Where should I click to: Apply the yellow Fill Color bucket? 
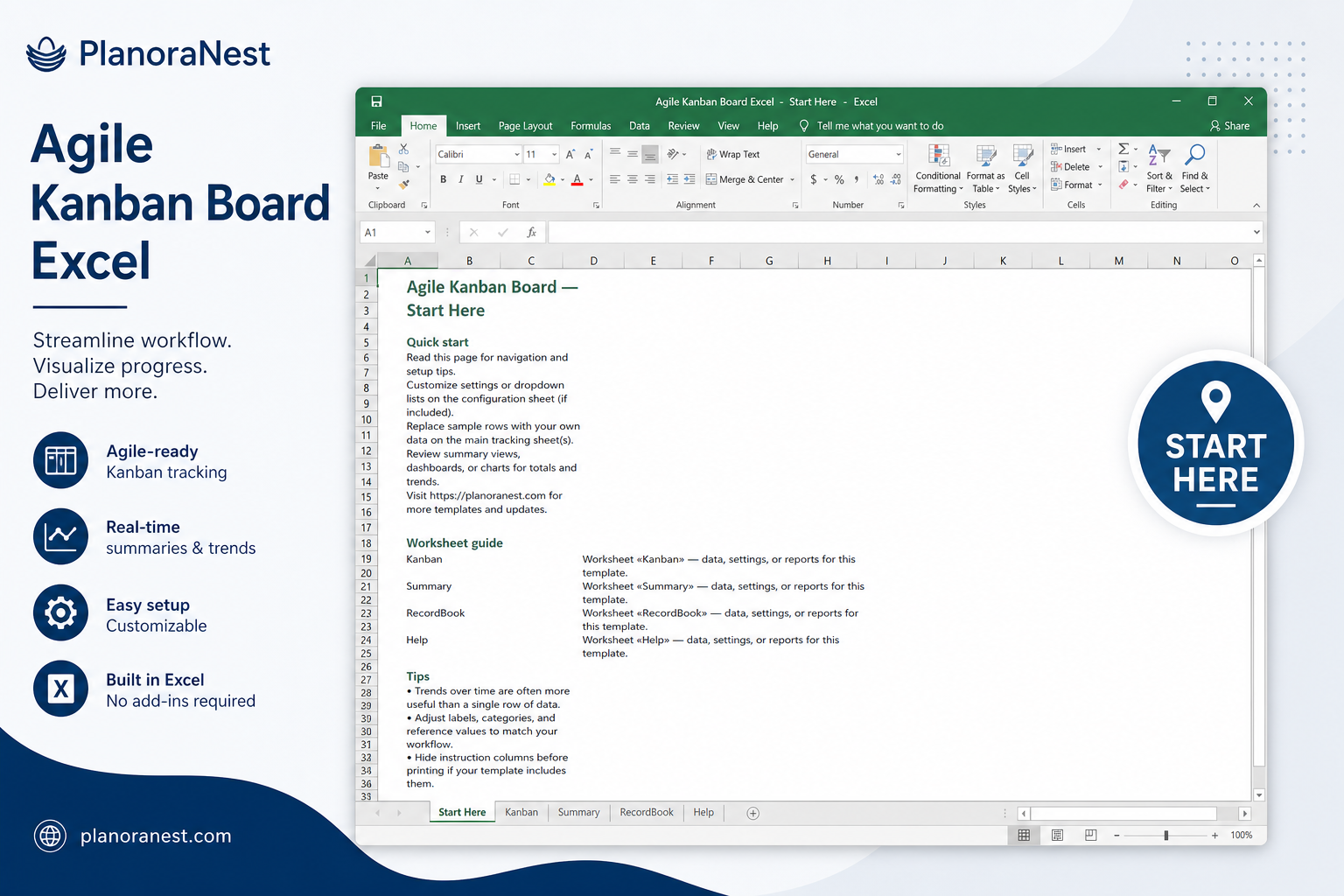coord(549,179)
